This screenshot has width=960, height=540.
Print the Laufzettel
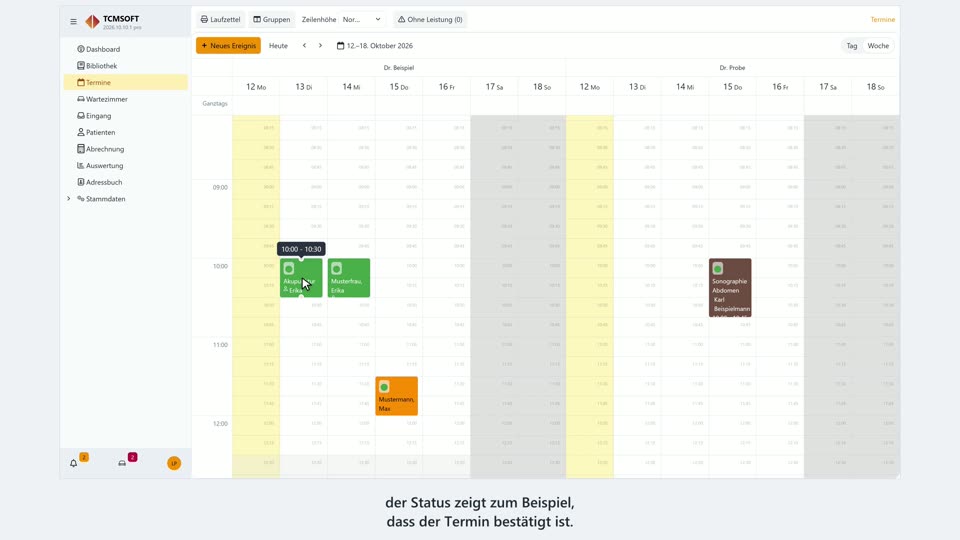tap(220, 20)
